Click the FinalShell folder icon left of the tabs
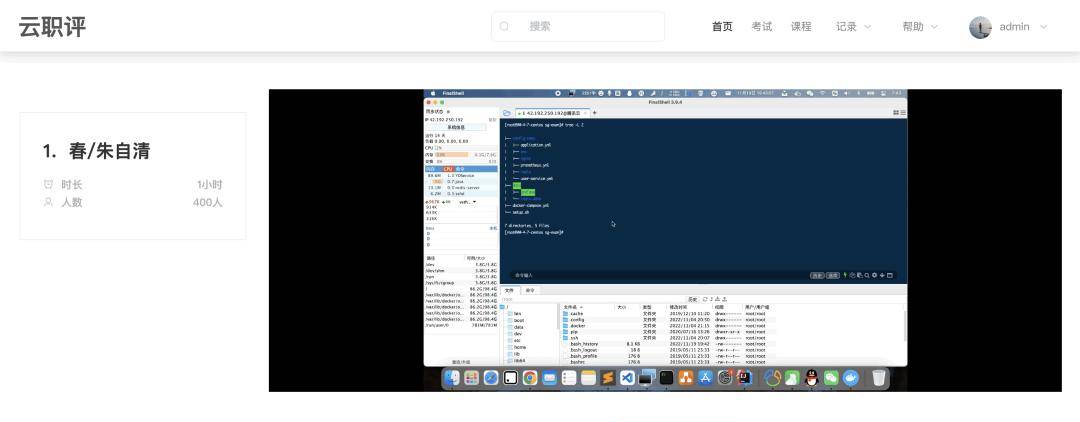Viewport: 1080px width, 422px height. point(506,113)
